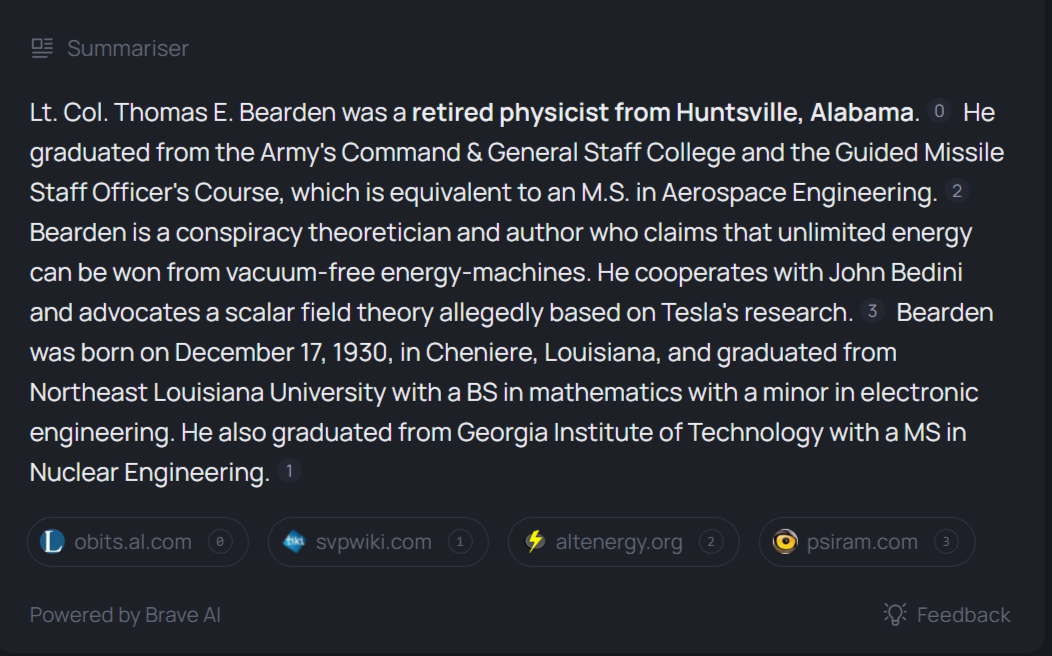Click the svpwiki.com favicon

click(294, 541)
